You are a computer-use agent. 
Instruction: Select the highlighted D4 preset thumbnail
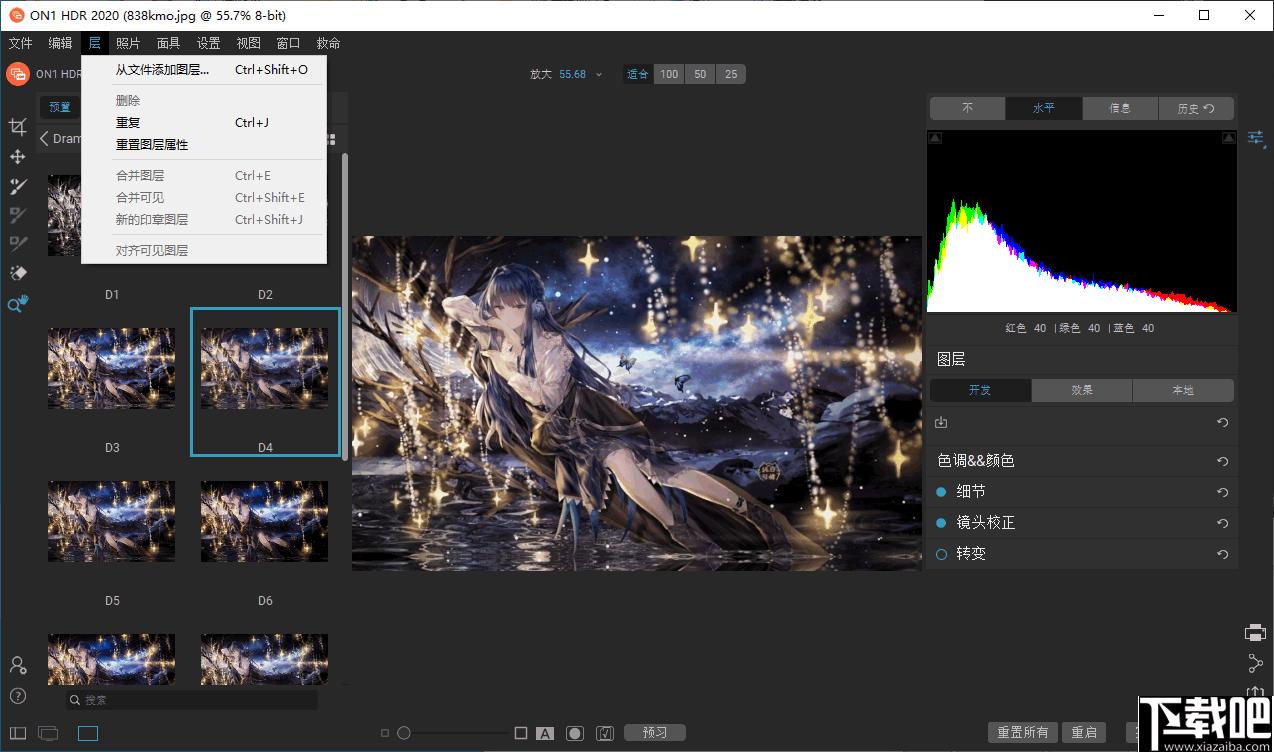(265, 382)
